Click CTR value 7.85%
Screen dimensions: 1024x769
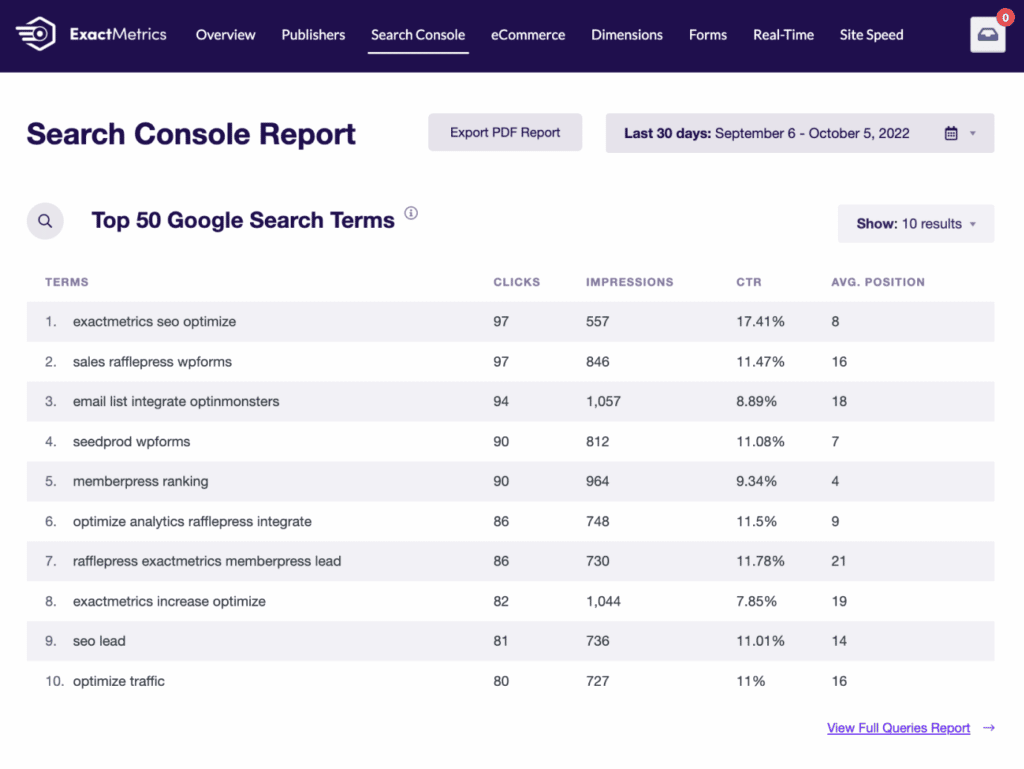[756, 601]
